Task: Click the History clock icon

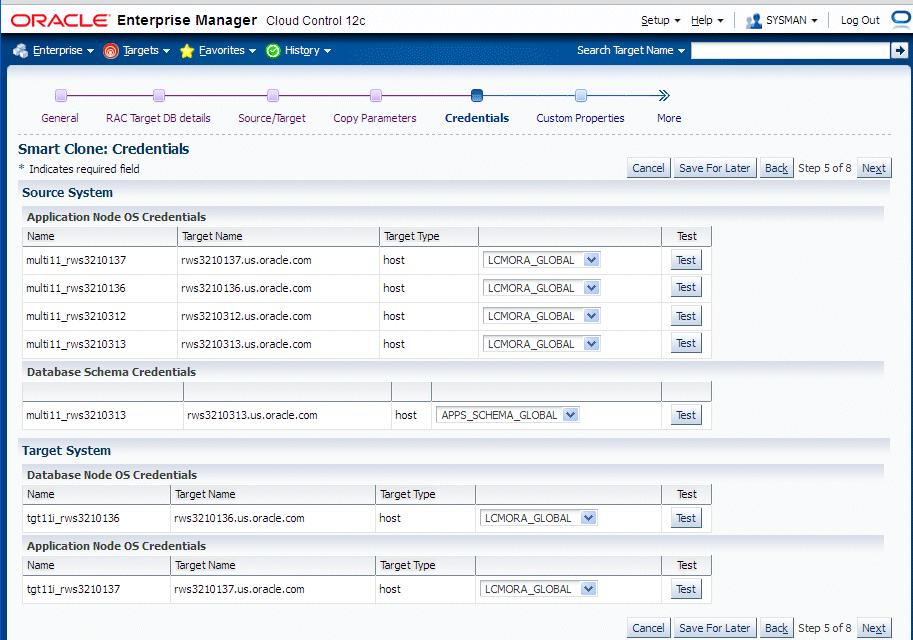Action: coord(273,51)
